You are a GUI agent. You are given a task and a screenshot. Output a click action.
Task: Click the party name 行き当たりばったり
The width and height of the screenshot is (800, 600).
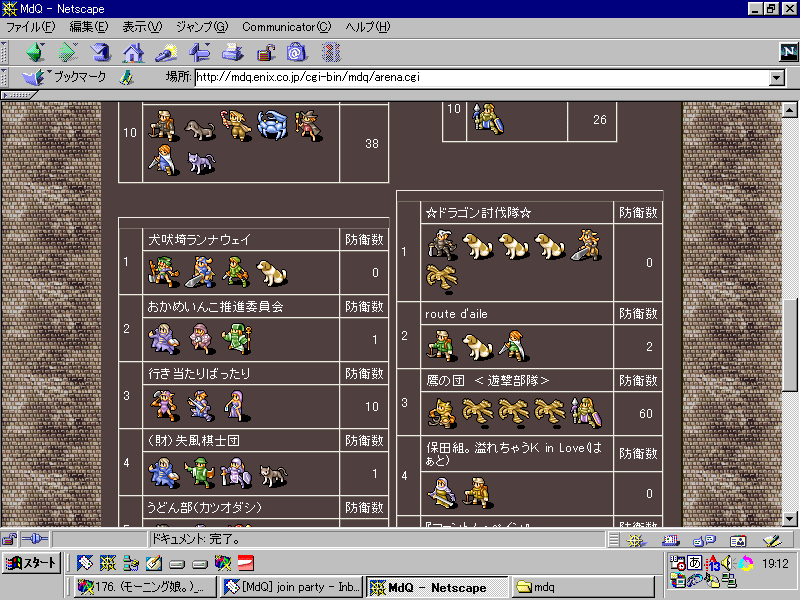pos(199,373)
